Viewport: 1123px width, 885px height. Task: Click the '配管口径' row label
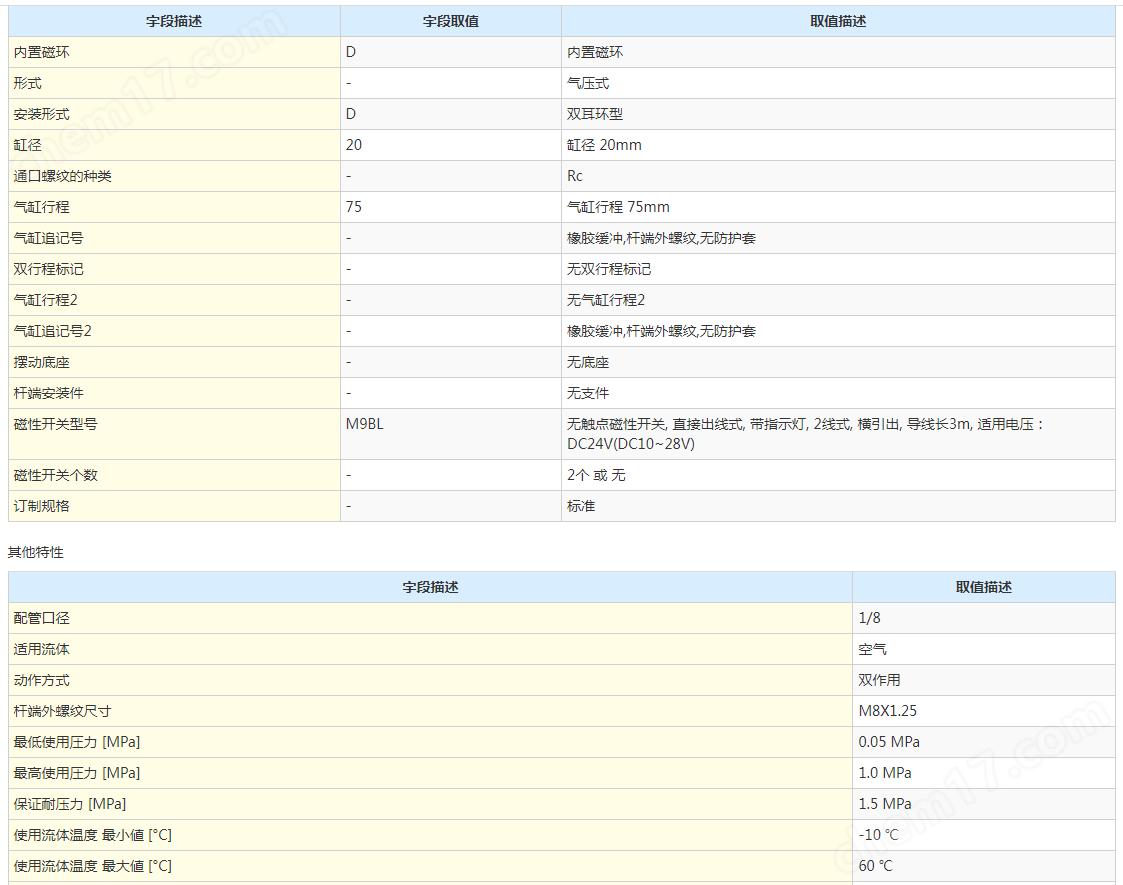coord(42,618)
